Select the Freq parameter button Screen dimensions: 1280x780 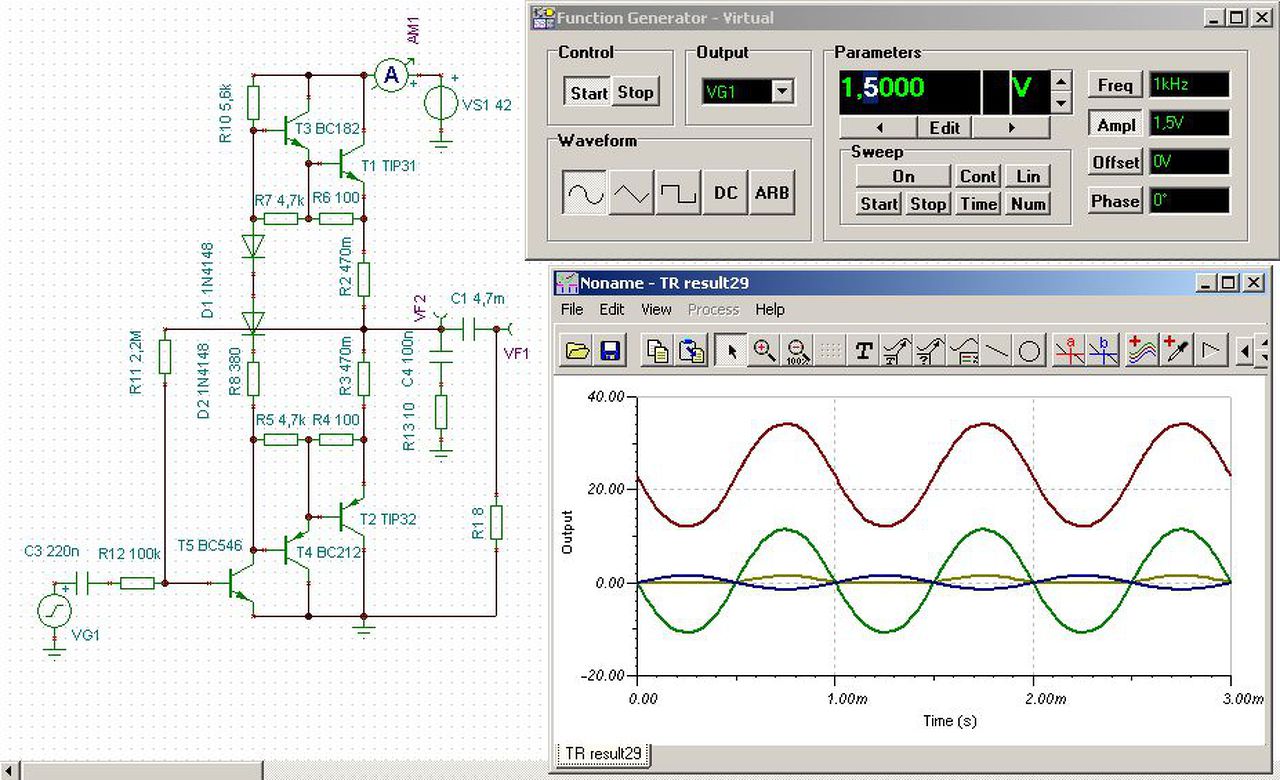[1114, 85]
